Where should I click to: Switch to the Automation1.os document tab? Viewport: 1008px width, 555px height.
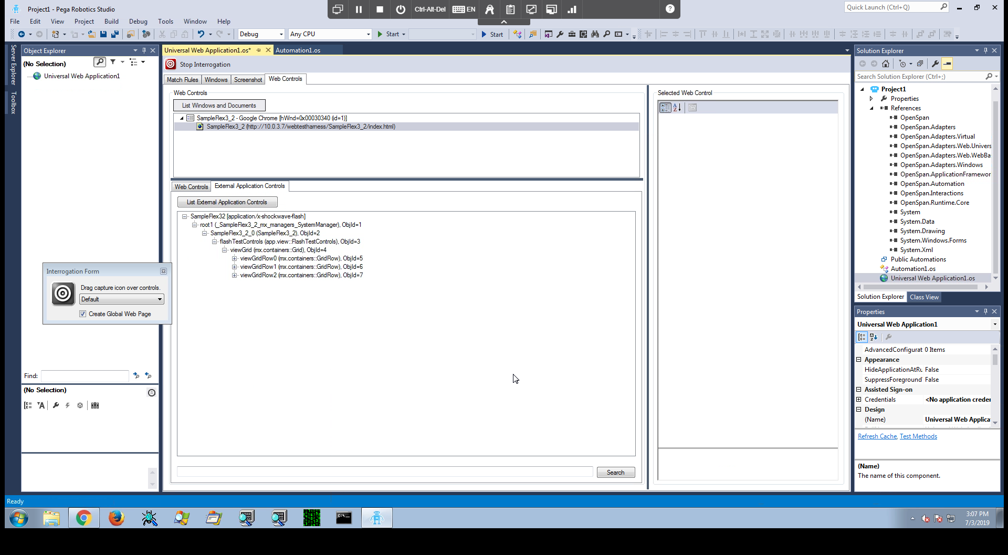click(x=298, y=50)
